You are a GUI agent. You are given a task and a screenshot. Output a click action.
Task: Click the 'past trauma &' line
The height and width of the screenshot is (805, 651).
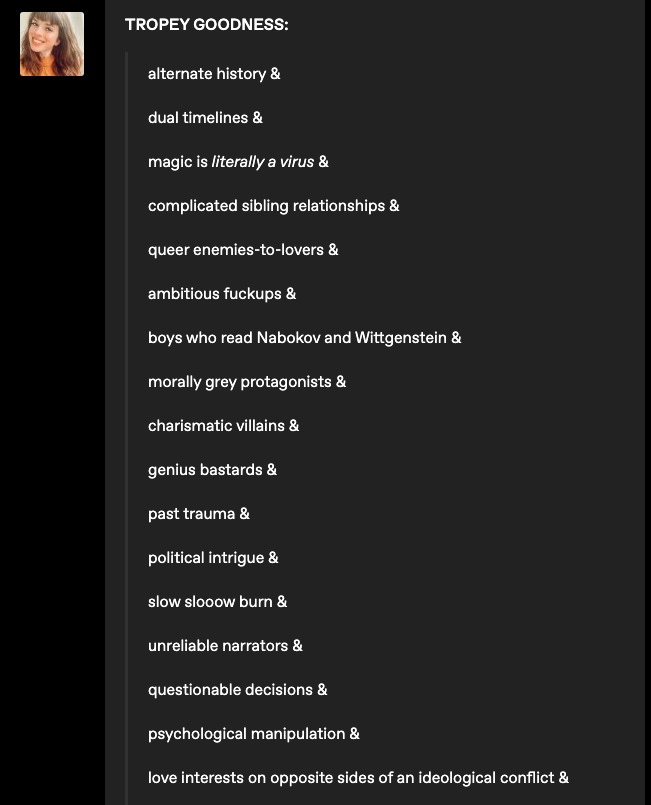pyautogui.click(x=199, y=514)
